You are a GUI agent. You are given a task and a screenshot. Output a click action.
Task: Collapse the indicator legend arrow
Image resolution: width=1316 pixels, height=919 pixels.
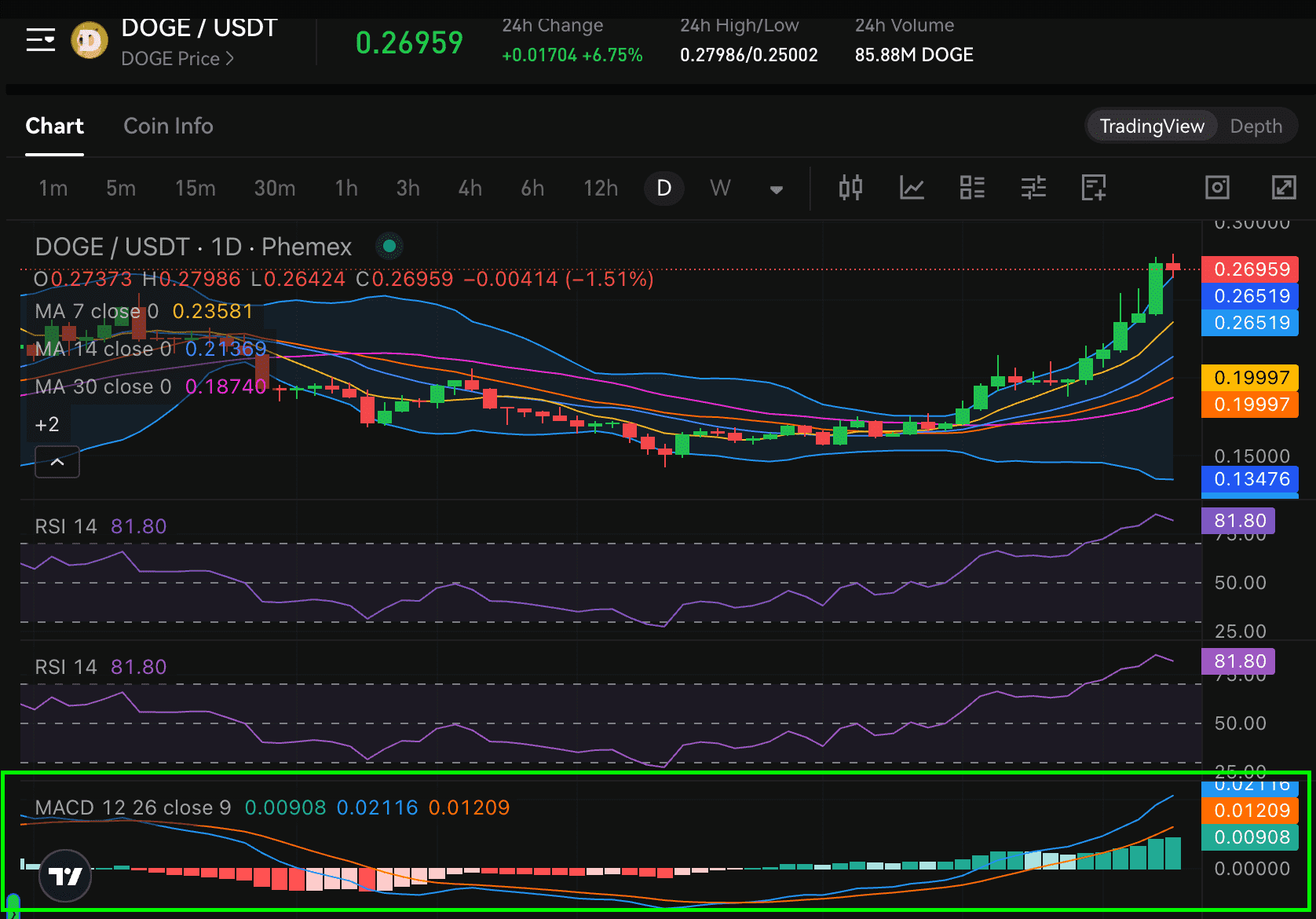pyautogui.click(x=57, y=462)
